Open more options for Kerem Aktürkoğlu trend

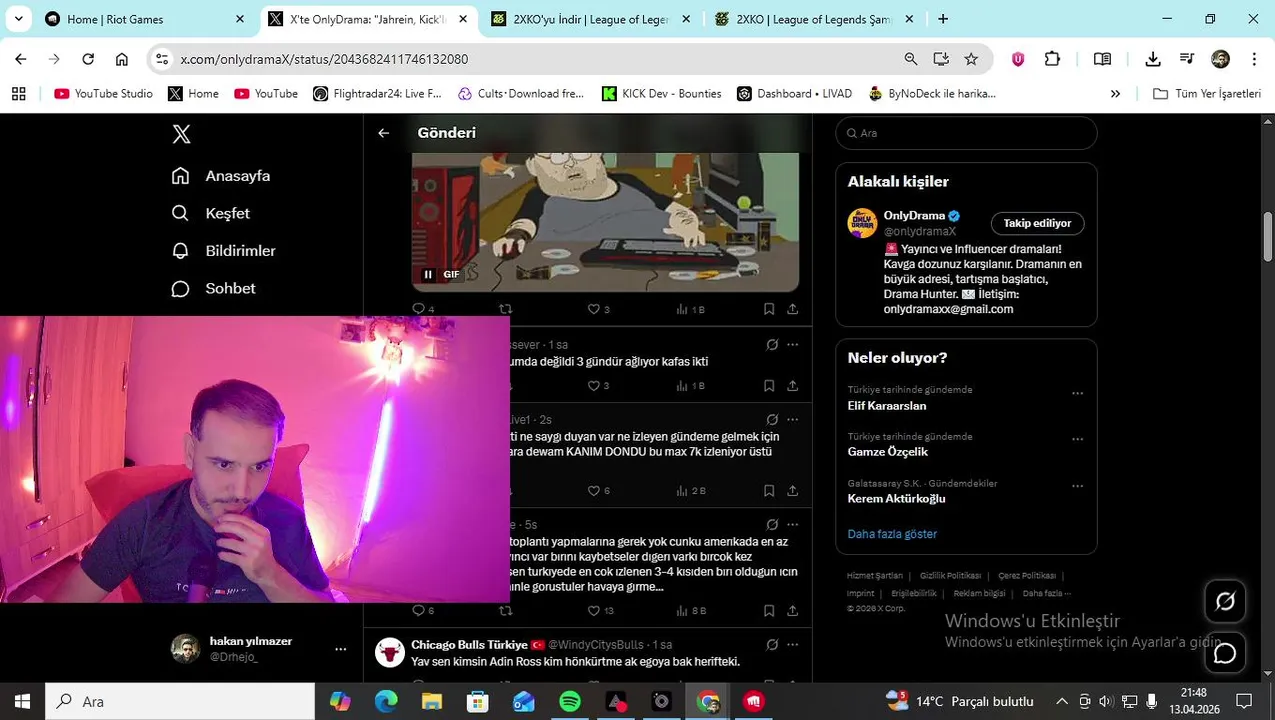(1077, 486)
